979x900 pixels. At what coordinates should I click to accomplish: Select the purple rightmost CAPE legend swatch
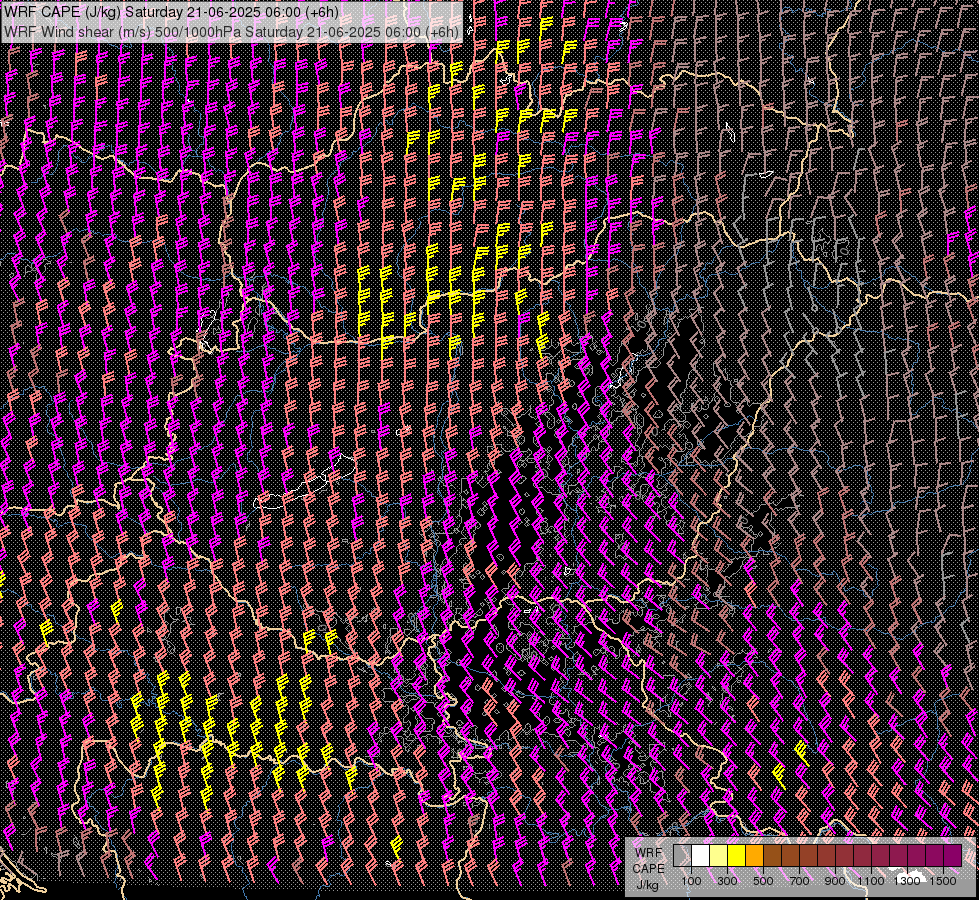(952, 855)
